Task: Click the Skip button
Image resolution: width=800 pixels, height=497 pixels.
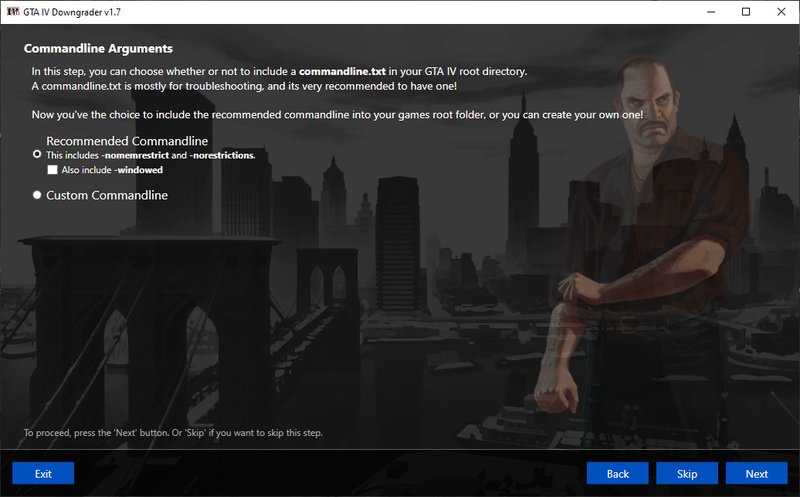Action: (x=687, y=474)
